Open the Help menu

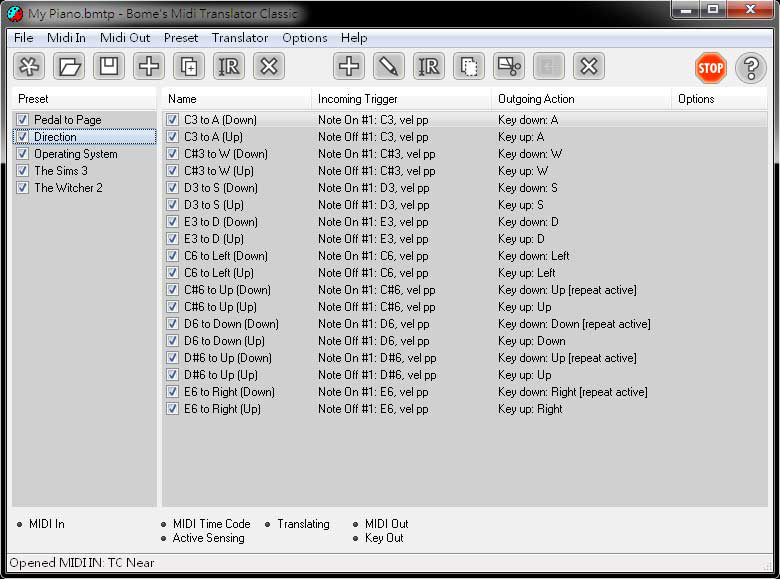(354, 38)
